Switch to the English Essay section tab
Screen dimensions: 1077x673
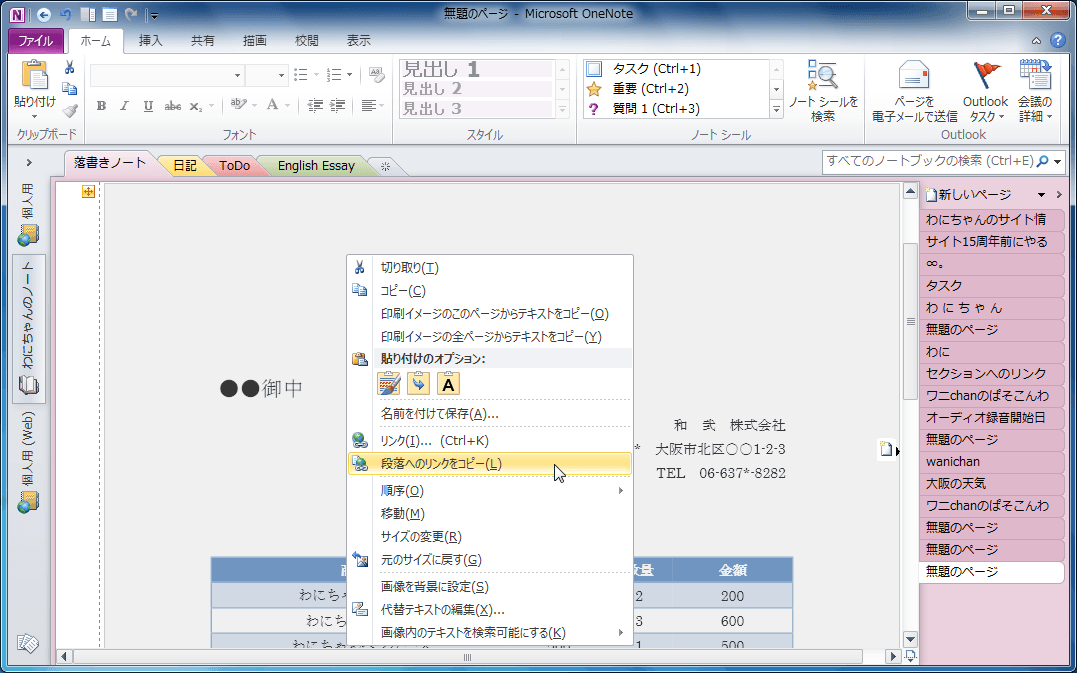coord(314,165)
